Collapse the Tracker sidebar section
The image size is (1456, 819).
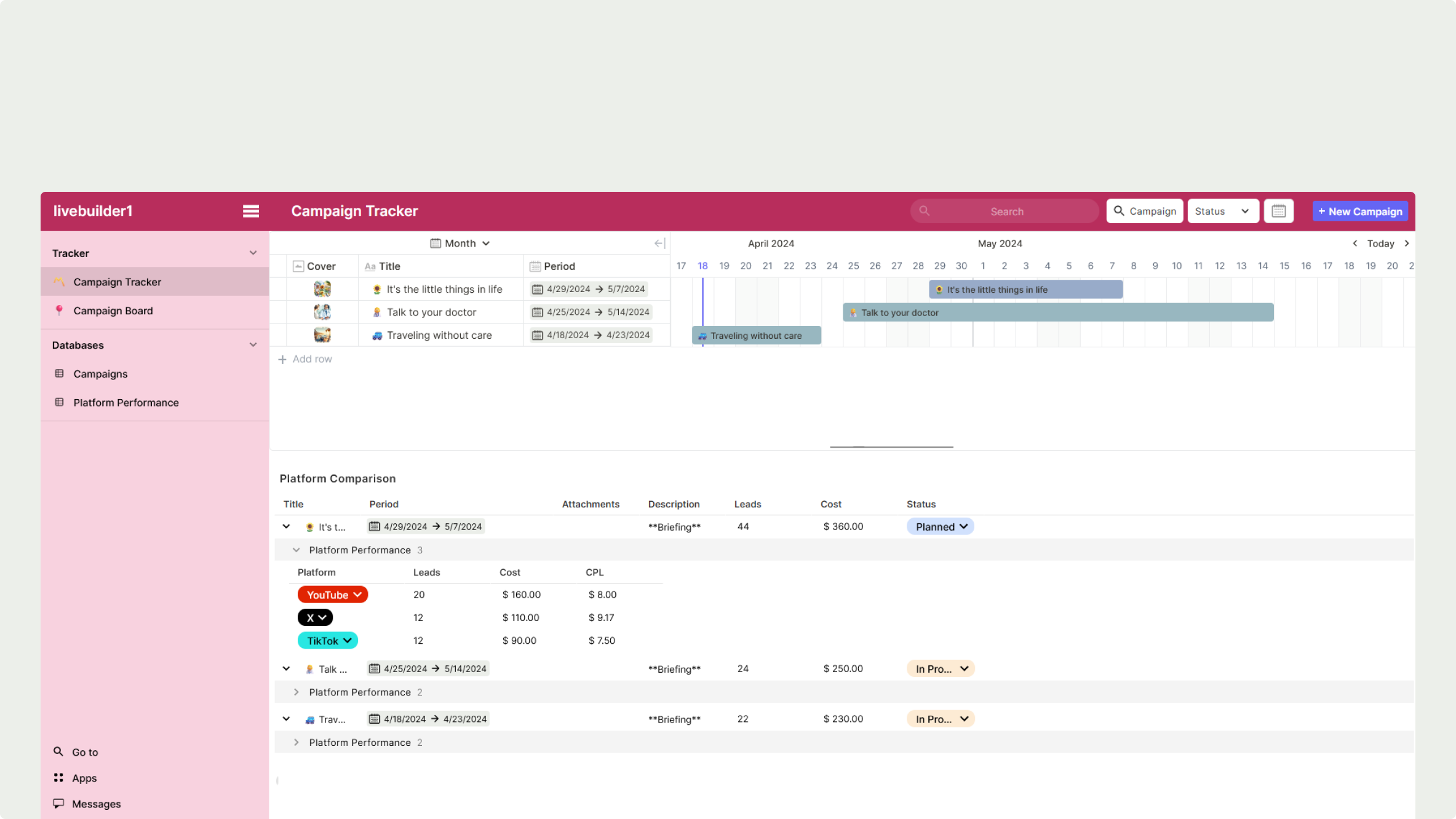253,253
